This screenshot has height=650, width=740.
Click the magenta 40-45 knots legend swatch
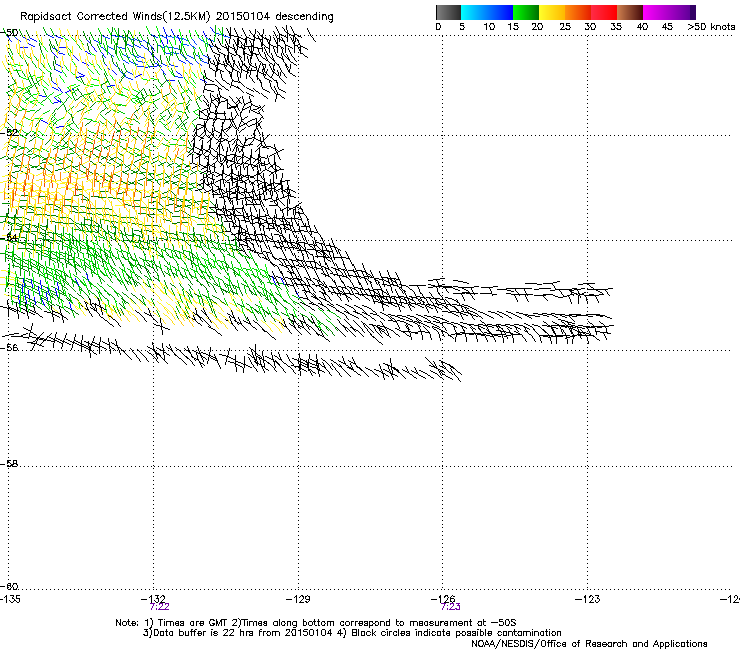(x=656, y=12)
